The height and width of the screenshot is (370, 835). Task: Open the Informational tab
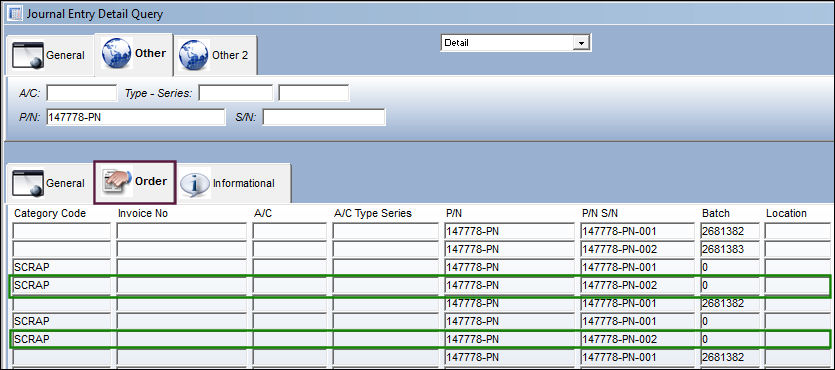[x=234, y=183]
